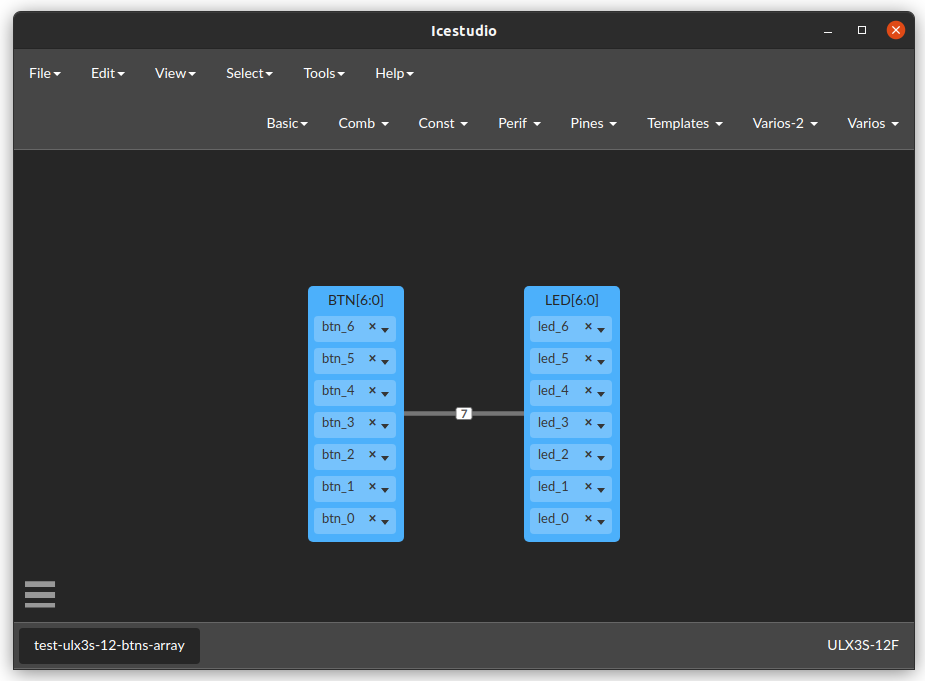Screen dimensions: 925x681
Task: Open the btn_2 pin selection dropdown
Action: [385, 456]
